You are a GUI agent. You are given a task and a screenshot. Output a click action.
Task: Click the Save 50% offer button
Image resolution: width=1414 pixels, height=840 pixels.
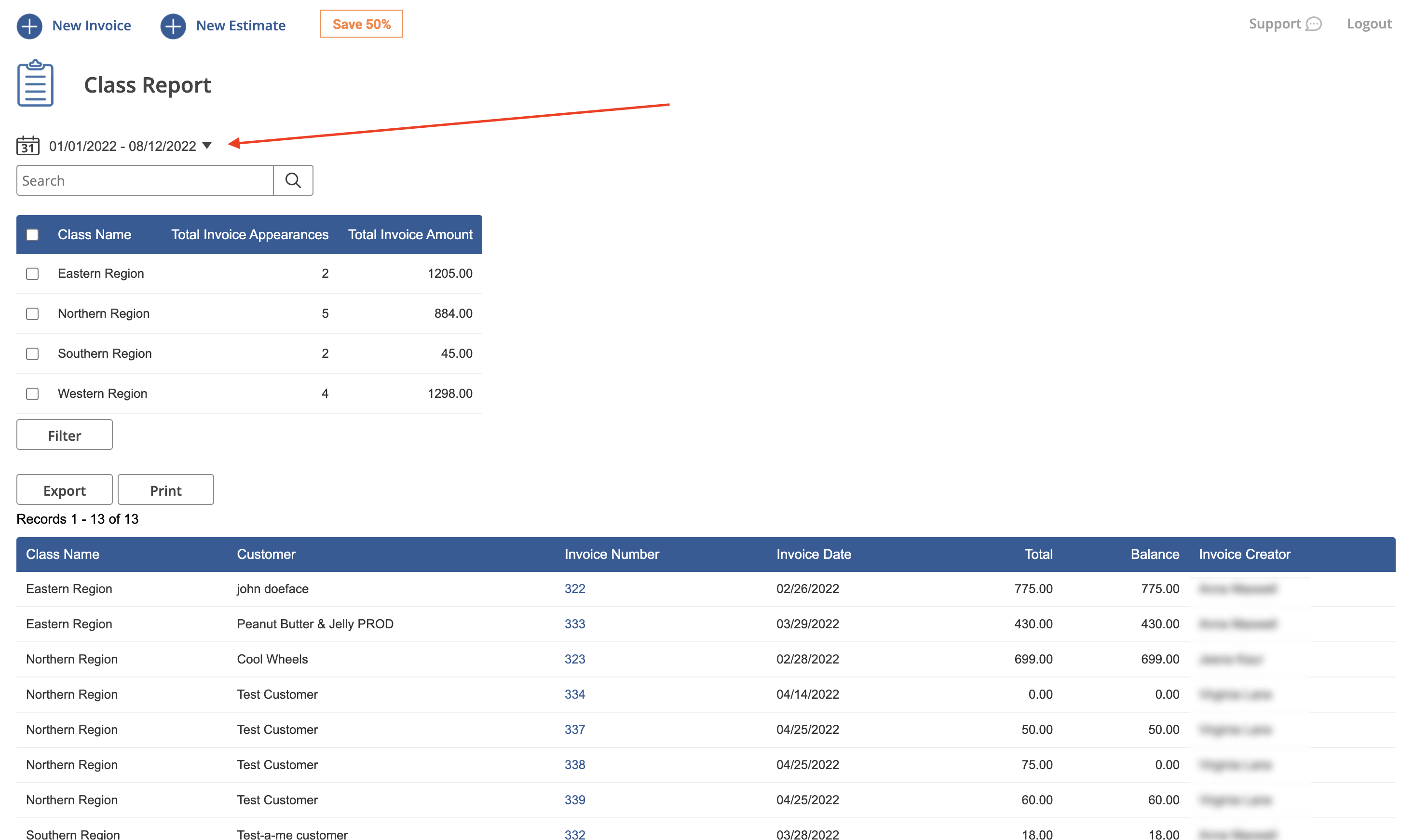361,24
